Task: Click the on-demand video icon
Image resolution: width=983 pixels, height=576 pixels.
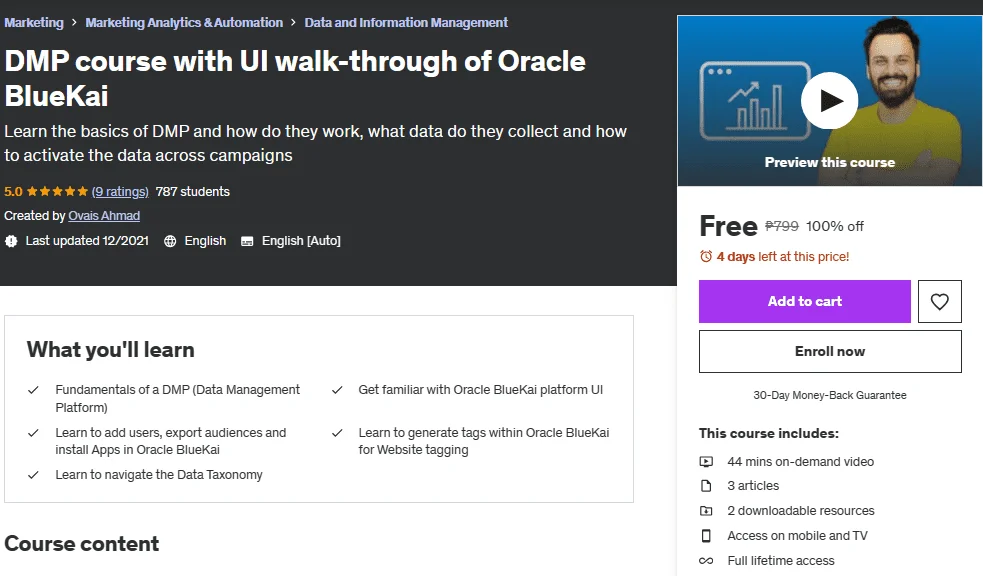Action: tap(706, 462)
